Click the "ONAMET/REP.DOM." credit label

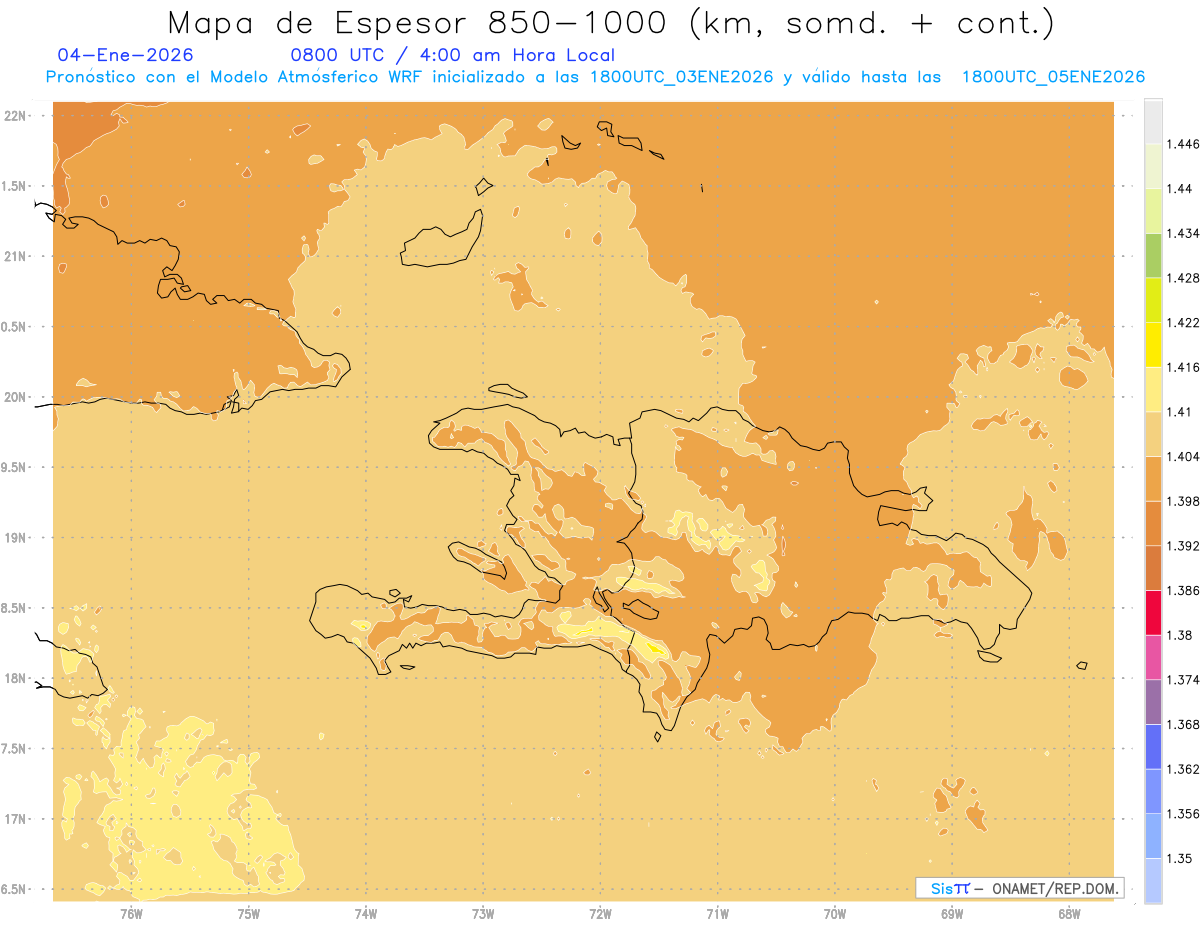1056,888
